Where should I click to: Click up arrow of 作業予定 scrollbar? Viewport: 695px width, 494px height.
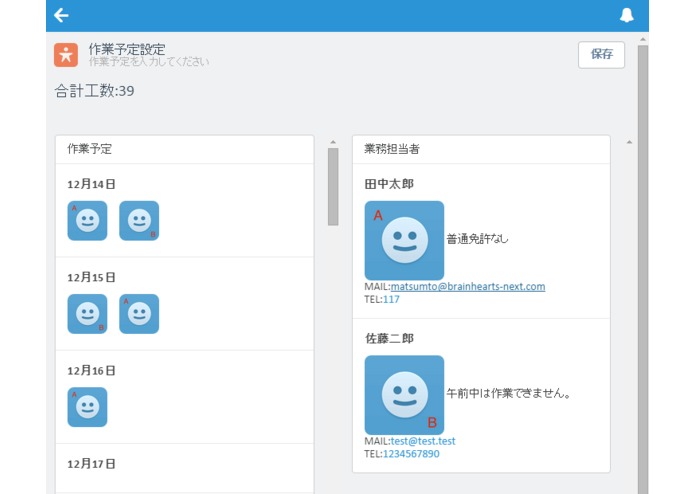point(333,142)
